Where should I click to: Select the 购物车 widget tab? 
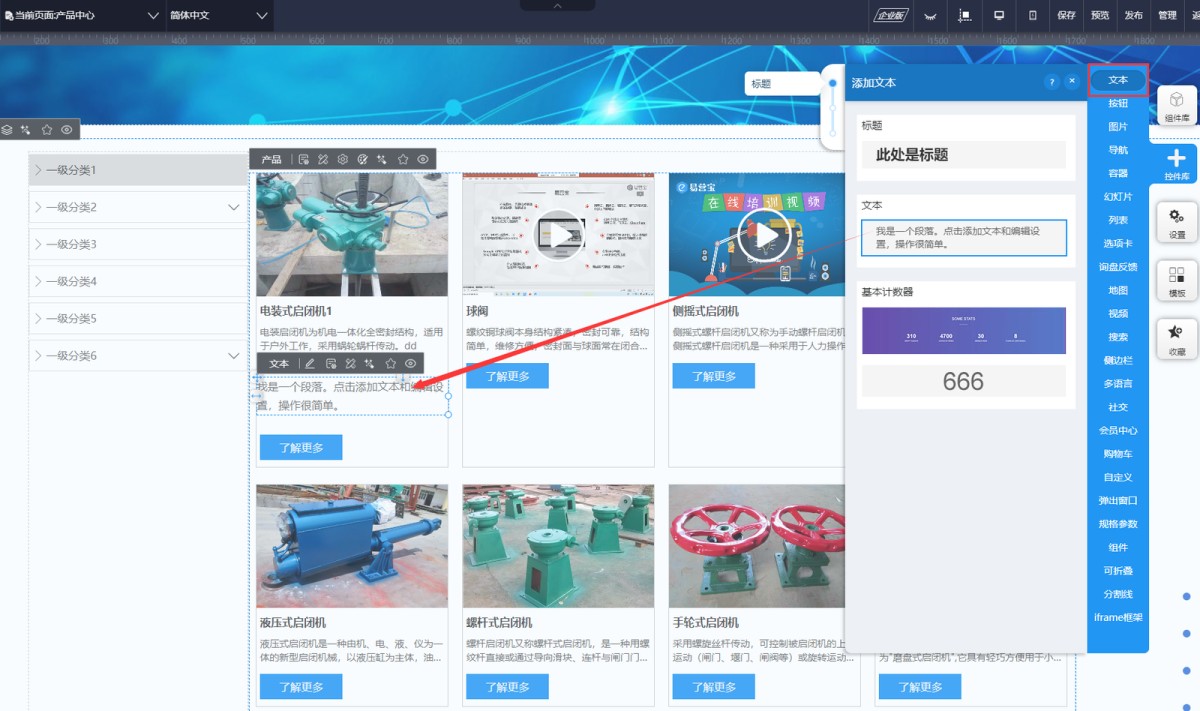point(1118,454)
